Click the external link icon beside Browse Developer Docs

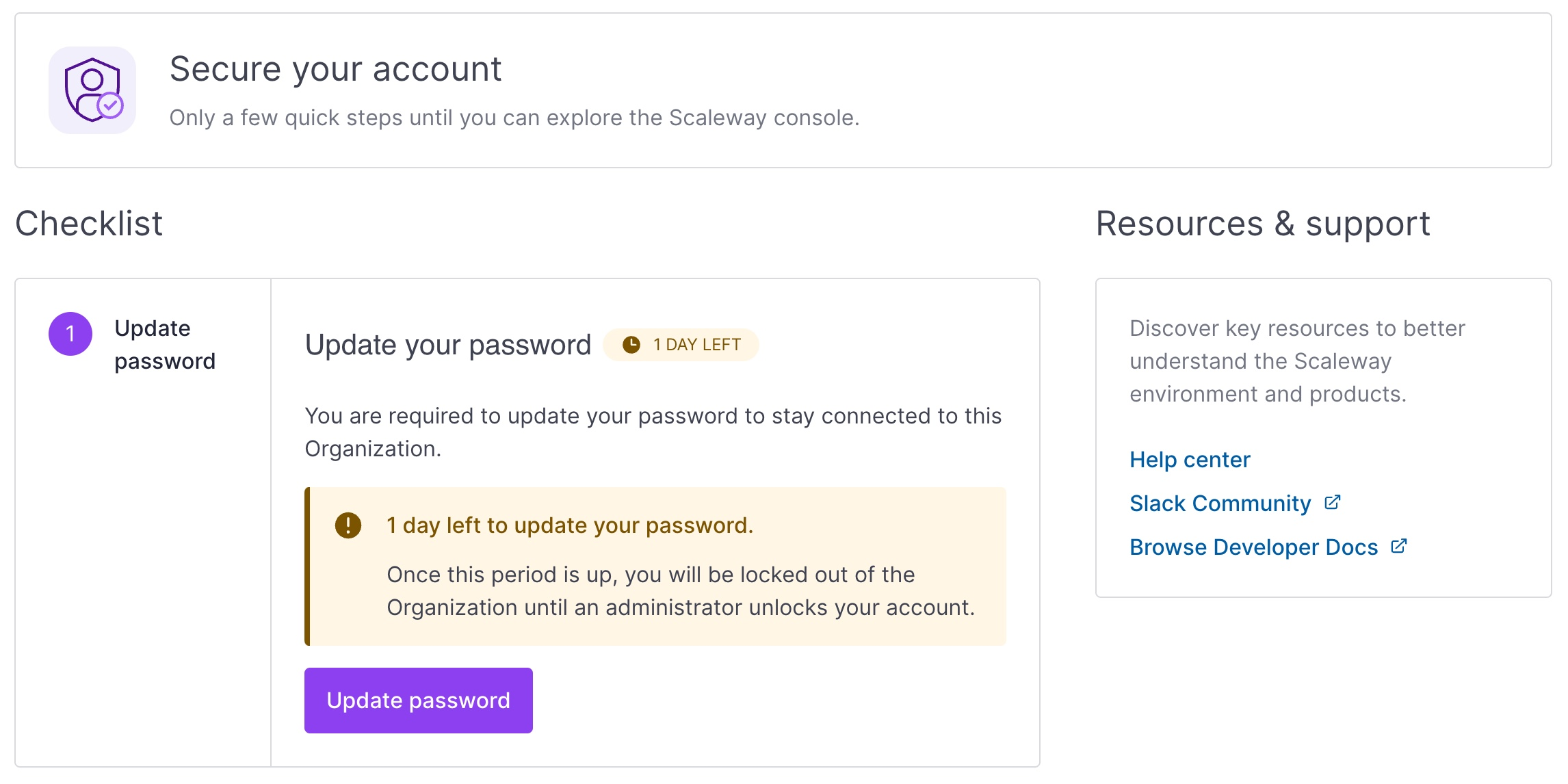coord(1398,546)
